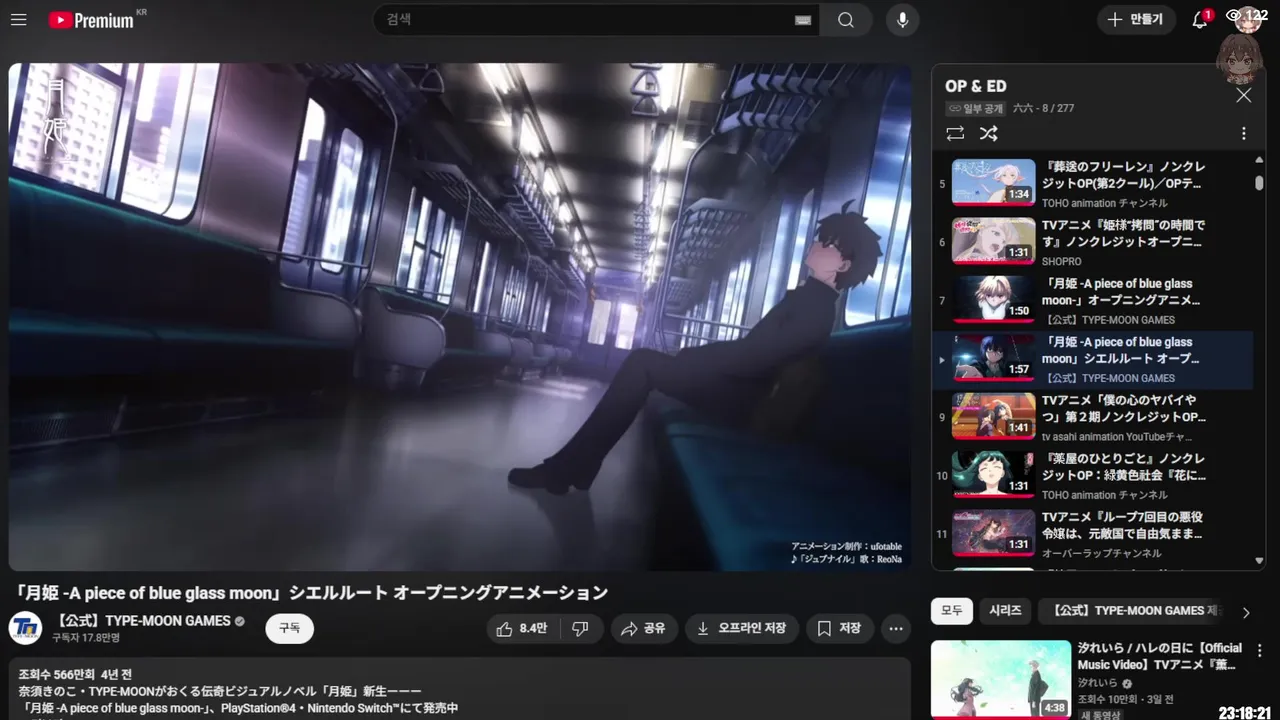
Task: Click the playlist scrollbar down arrow
Action: (1259, 562)
